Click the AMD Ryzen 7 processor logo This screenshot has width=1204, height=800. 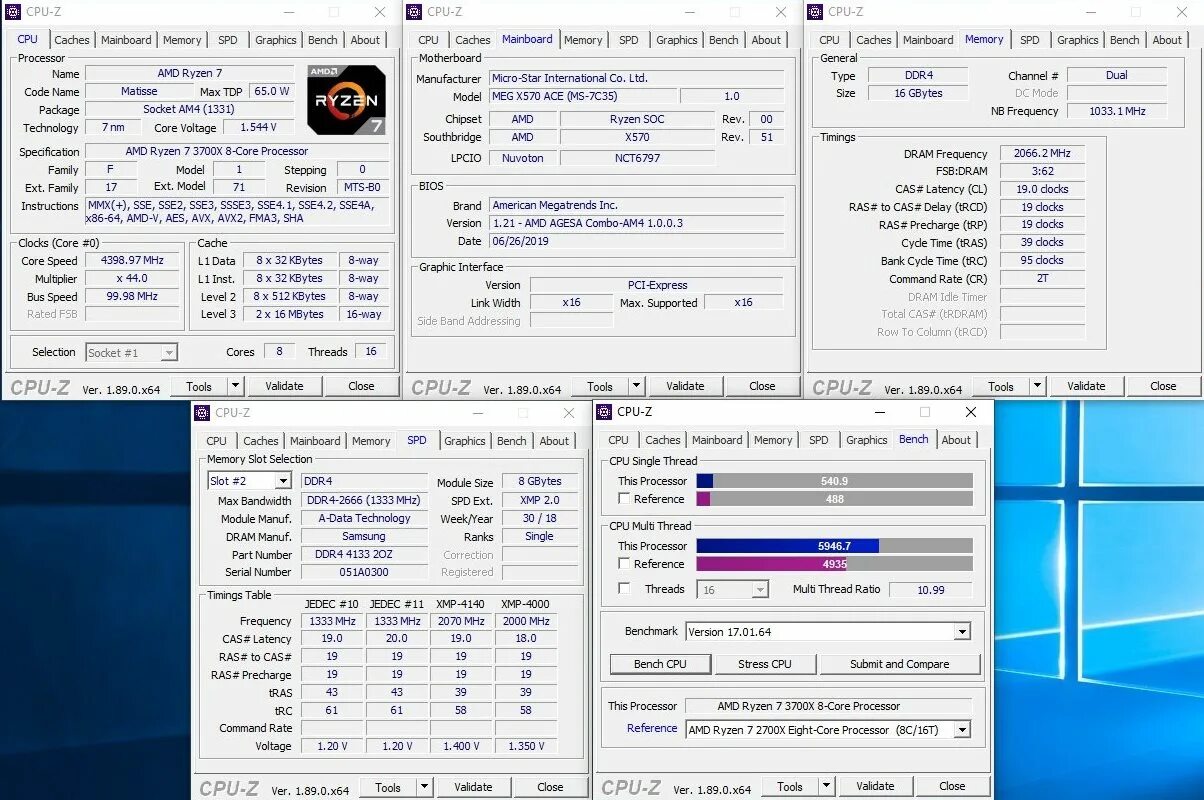[x=346, y=100]
